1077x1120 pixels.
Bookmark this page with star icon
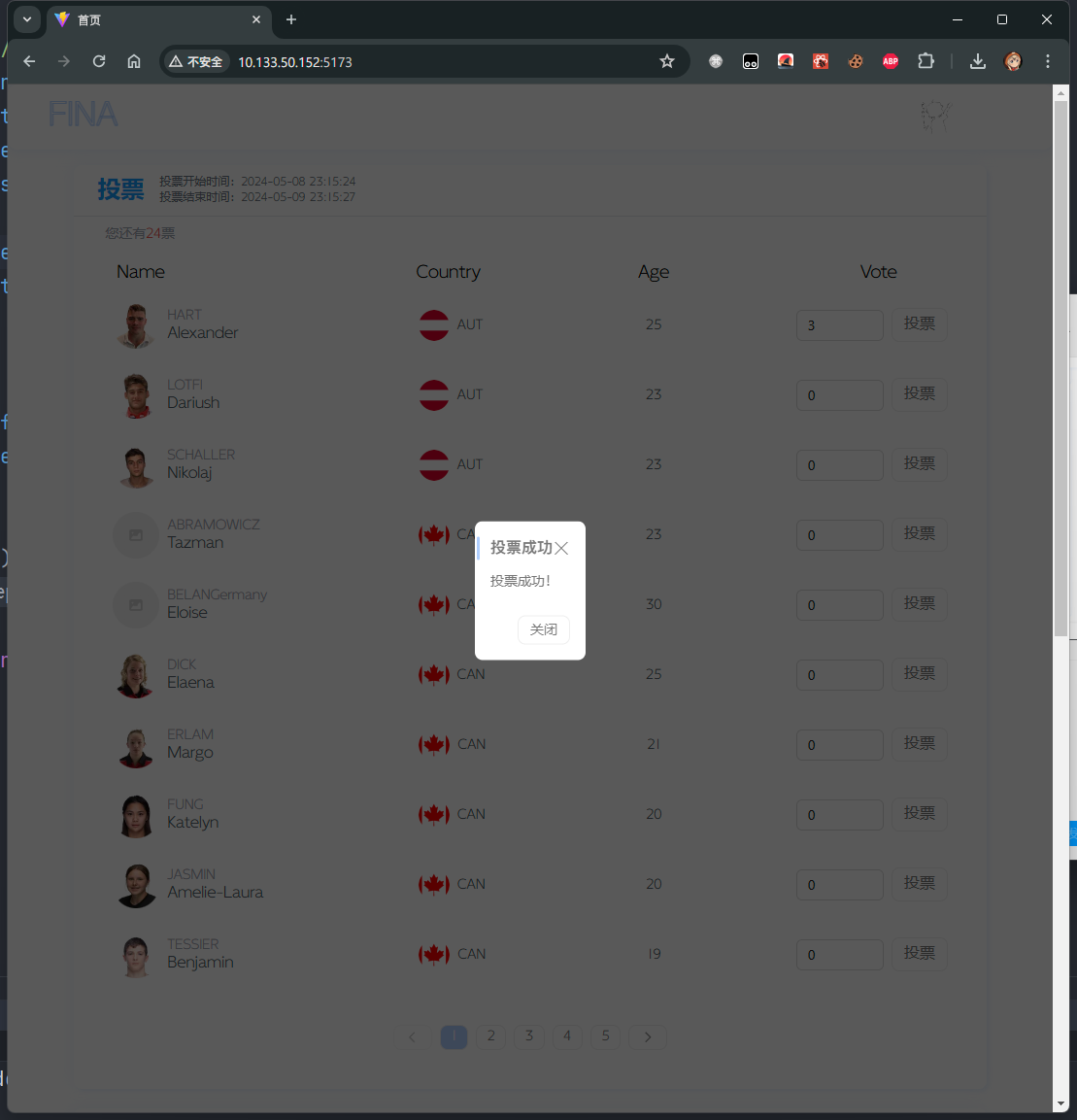tap(667, 61)
